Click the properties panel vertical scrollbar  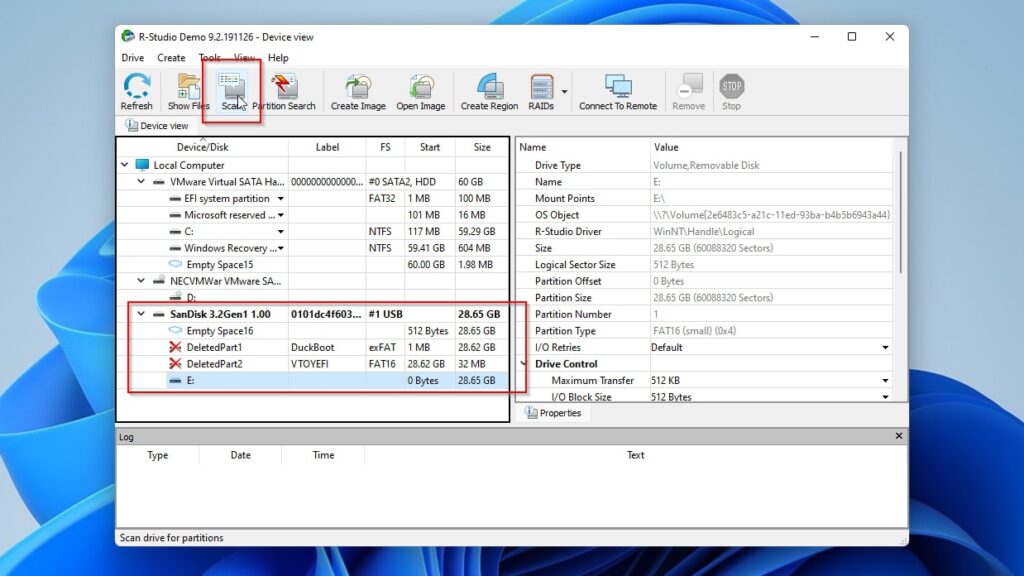(x=901, y=212)
